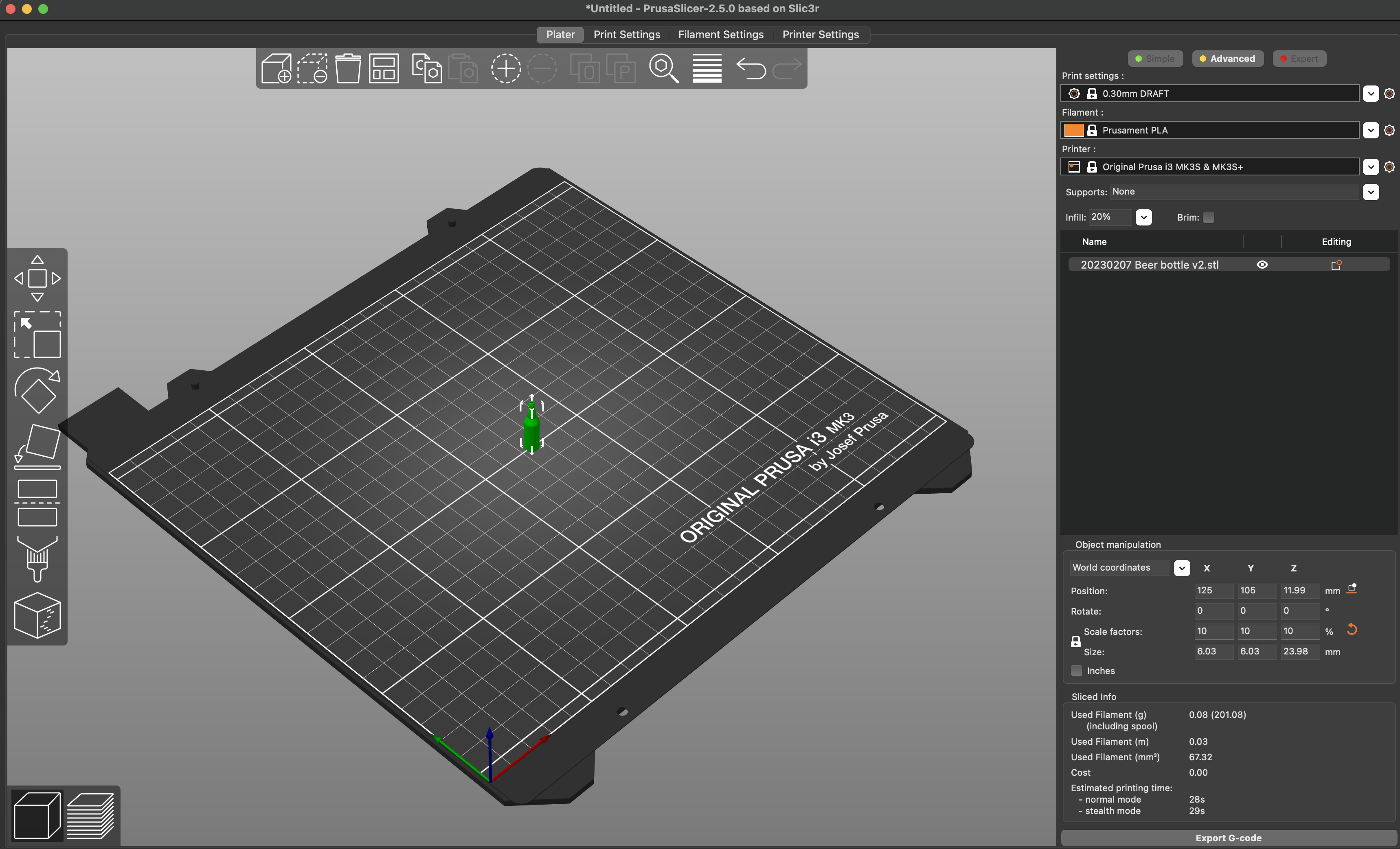The width and height of the screenshot is (1400, 849).
Task: Select the Paint-on supports tool
Action: (x=37, y=559)
